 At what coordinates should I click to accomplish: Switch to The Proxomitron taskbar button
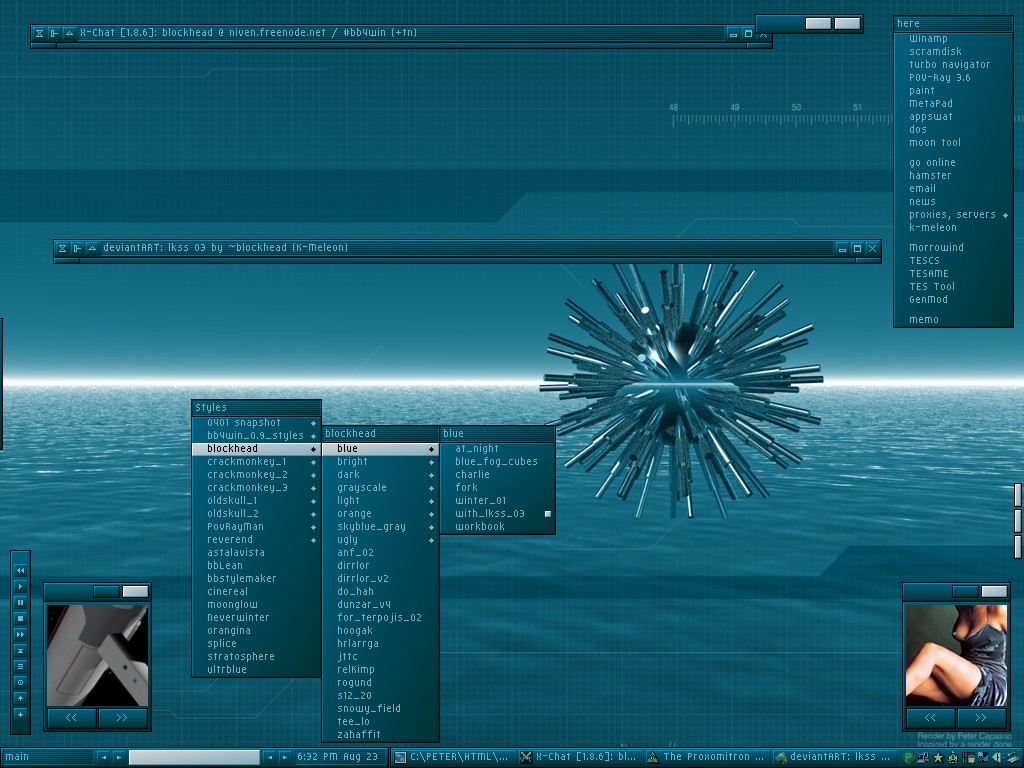(708, 758)
